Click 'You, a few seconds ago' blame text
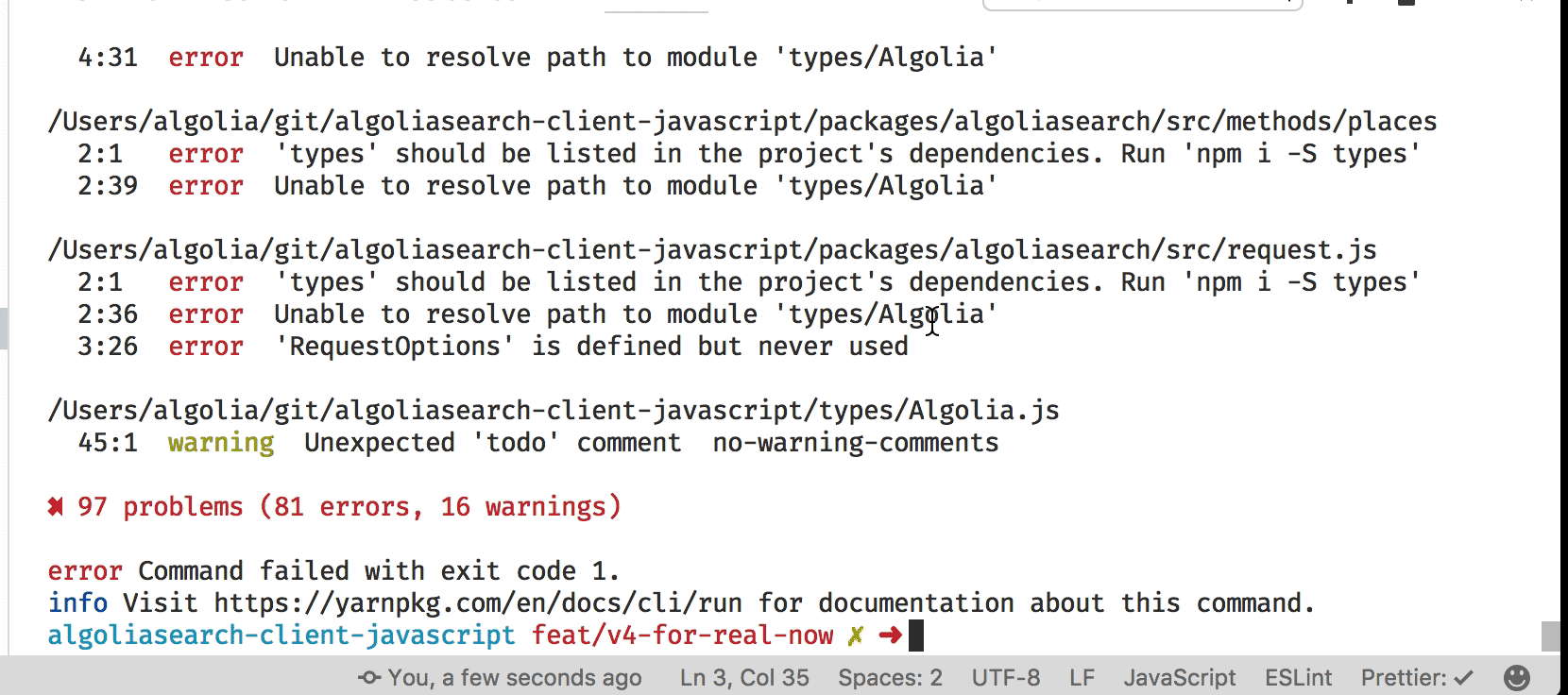This screenshot has width=1568, height=695. (515, 678)
